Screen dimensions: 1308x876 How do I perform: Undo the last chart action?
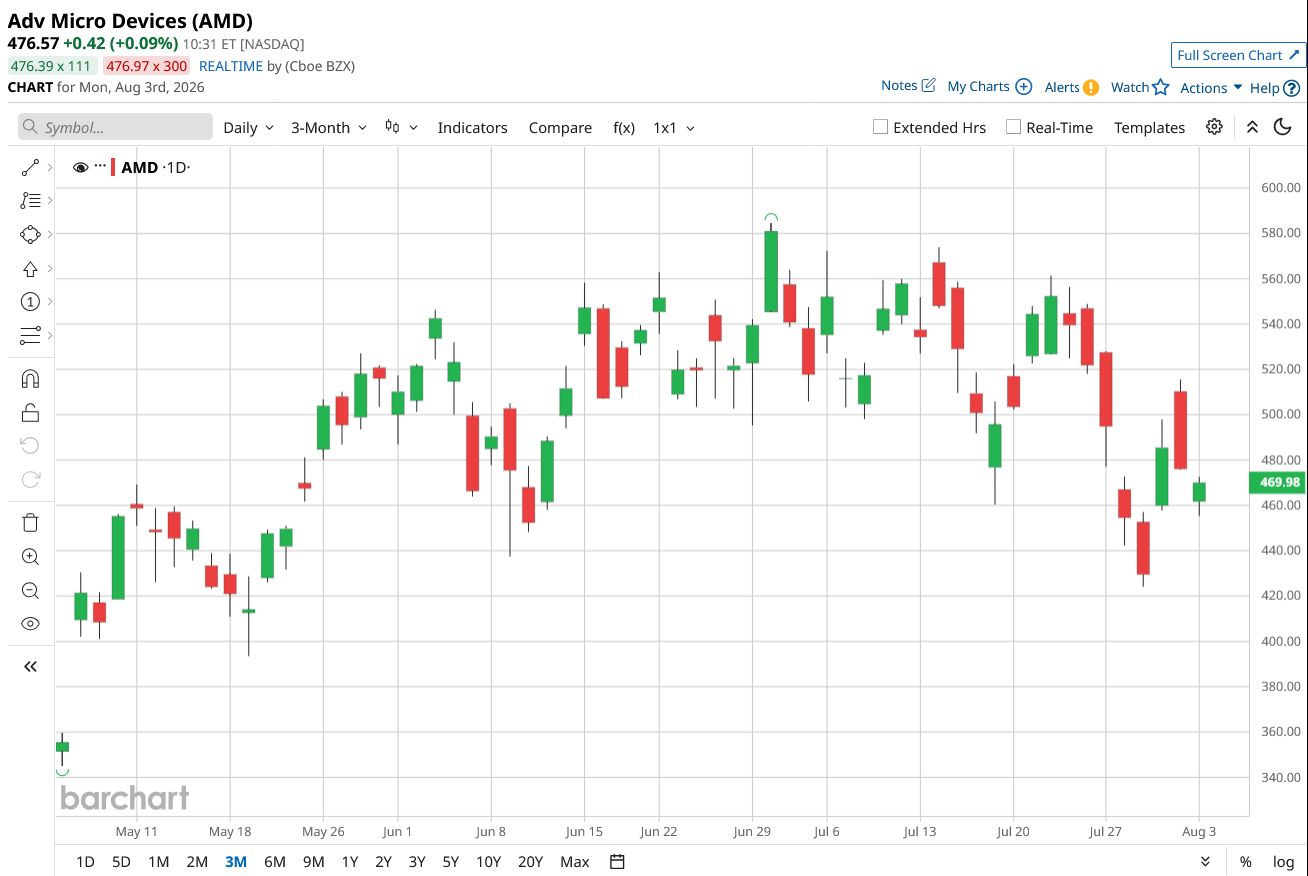tap(30, 445)
